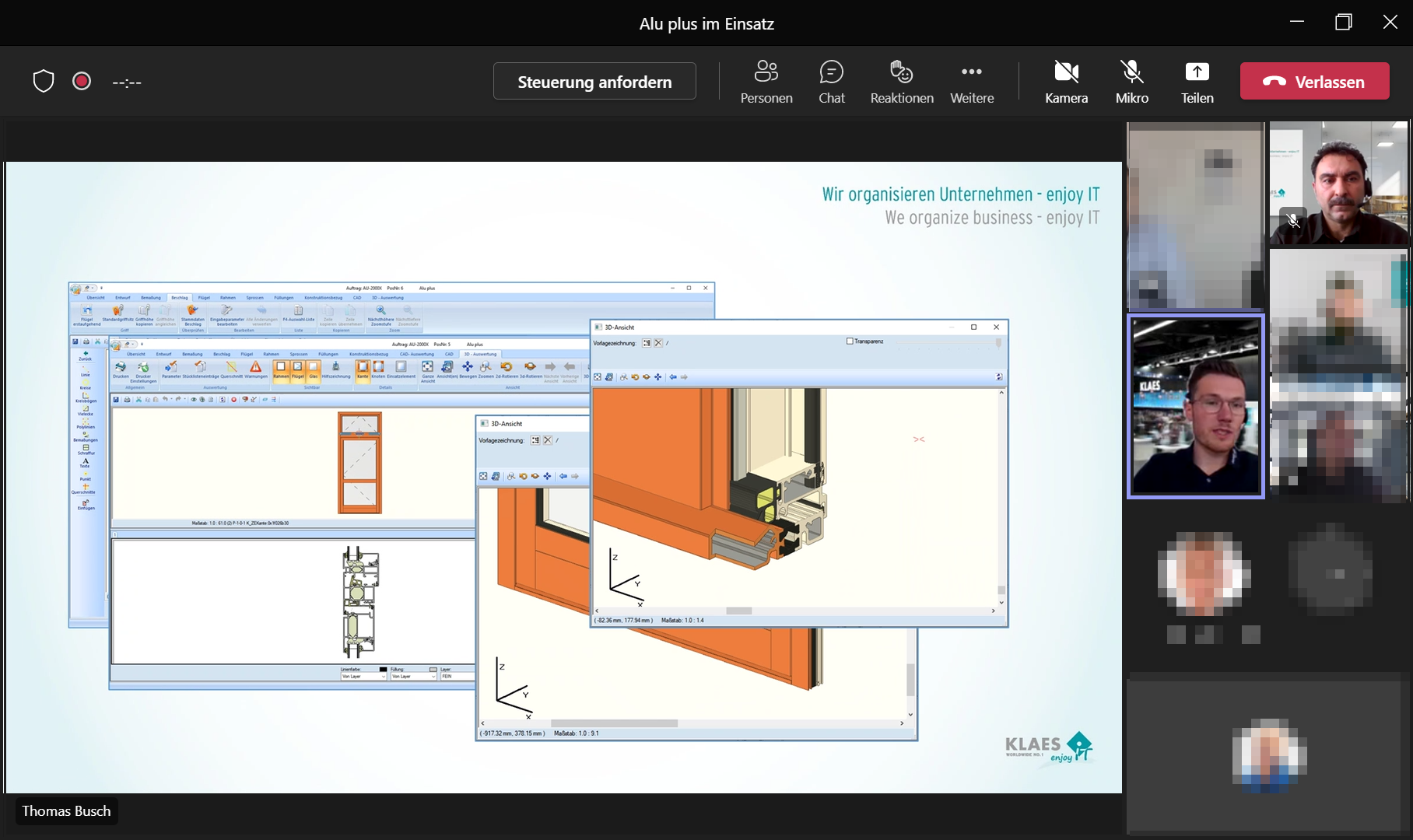
Task: Click Stammdaten Beschlag in back window ribbon
Action: tap(193, 316)
